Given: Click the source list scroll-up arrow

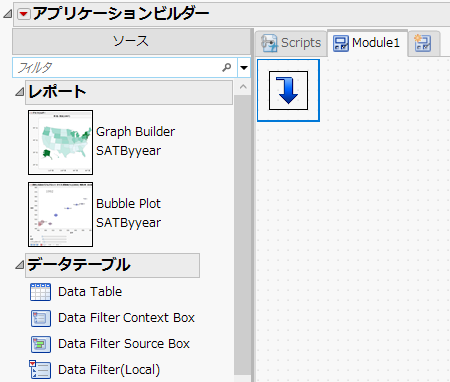Looking at the screenshot, I should point(243,87).
